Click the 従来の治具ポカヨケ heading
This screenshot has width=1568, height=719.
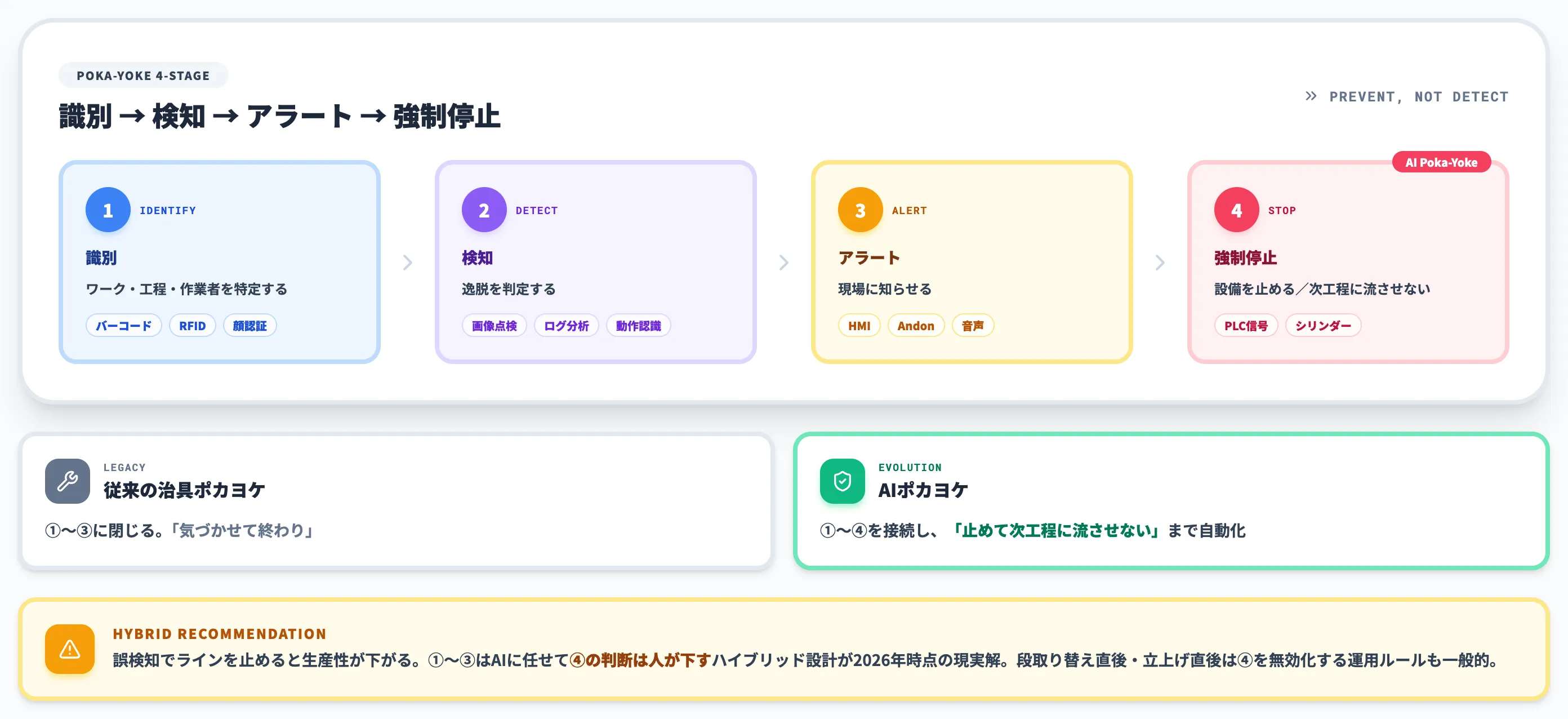point(184,490)
